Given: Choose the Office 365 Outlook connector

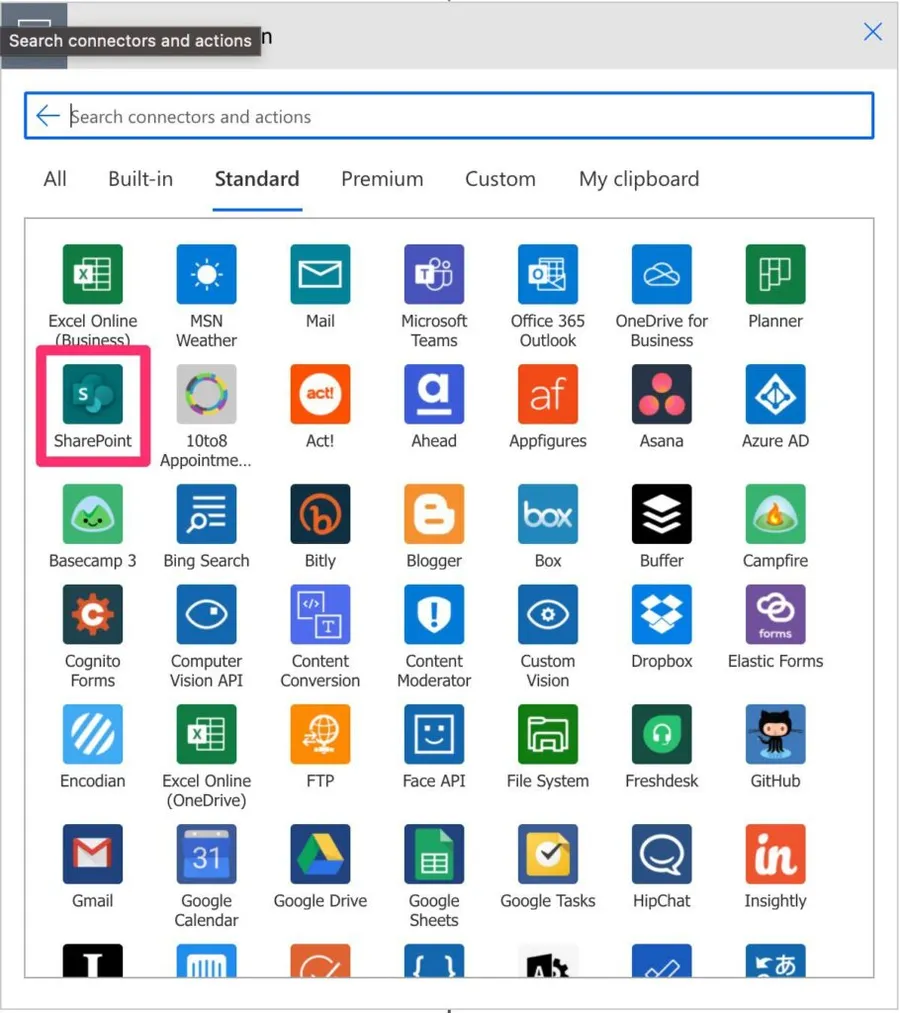Looking at the screenshot, I should pyautogui.click(x=547, y=274).
